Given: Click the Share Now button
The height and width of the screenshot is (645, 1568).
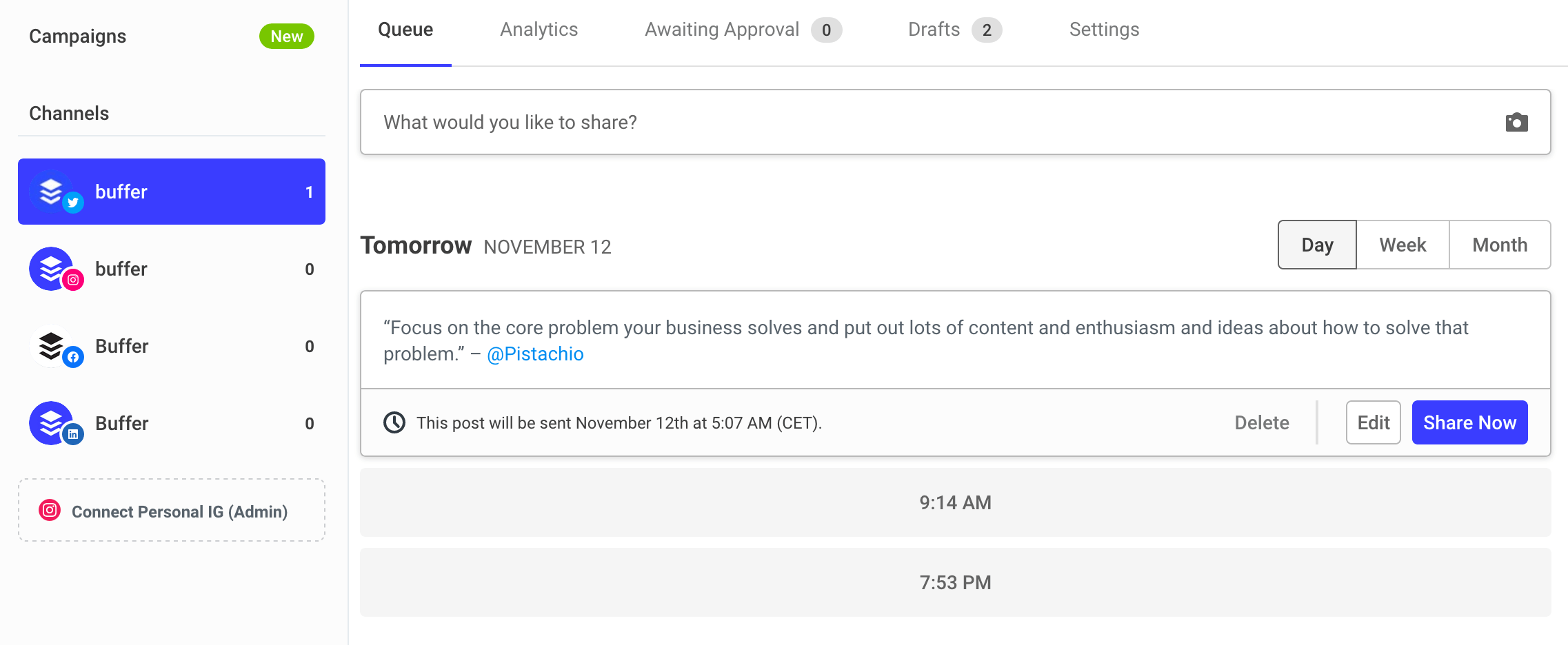Looking at the screenshot, I should (x=1469, y=422).
